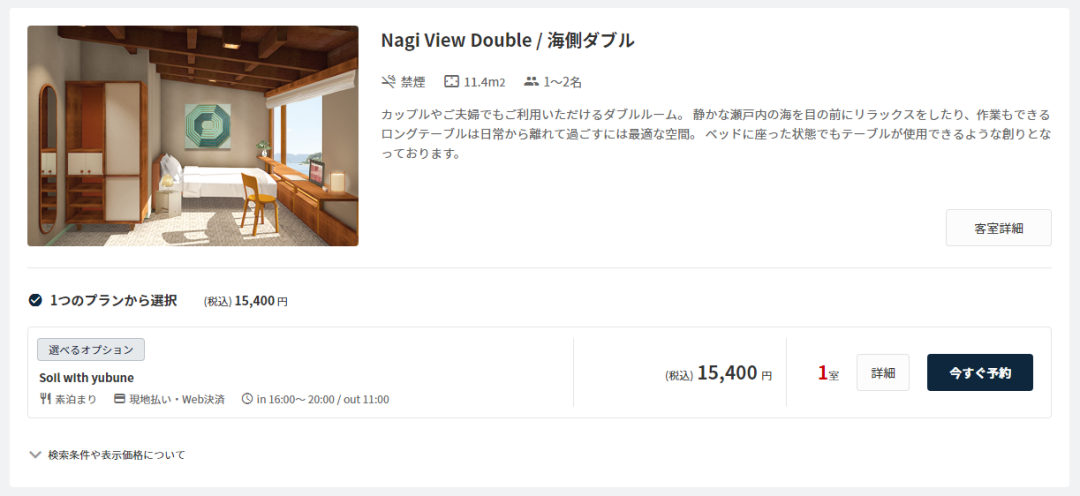Click the Nagi View Double / 海側ダブル title
1080x496 pixels.
[508, 41]
